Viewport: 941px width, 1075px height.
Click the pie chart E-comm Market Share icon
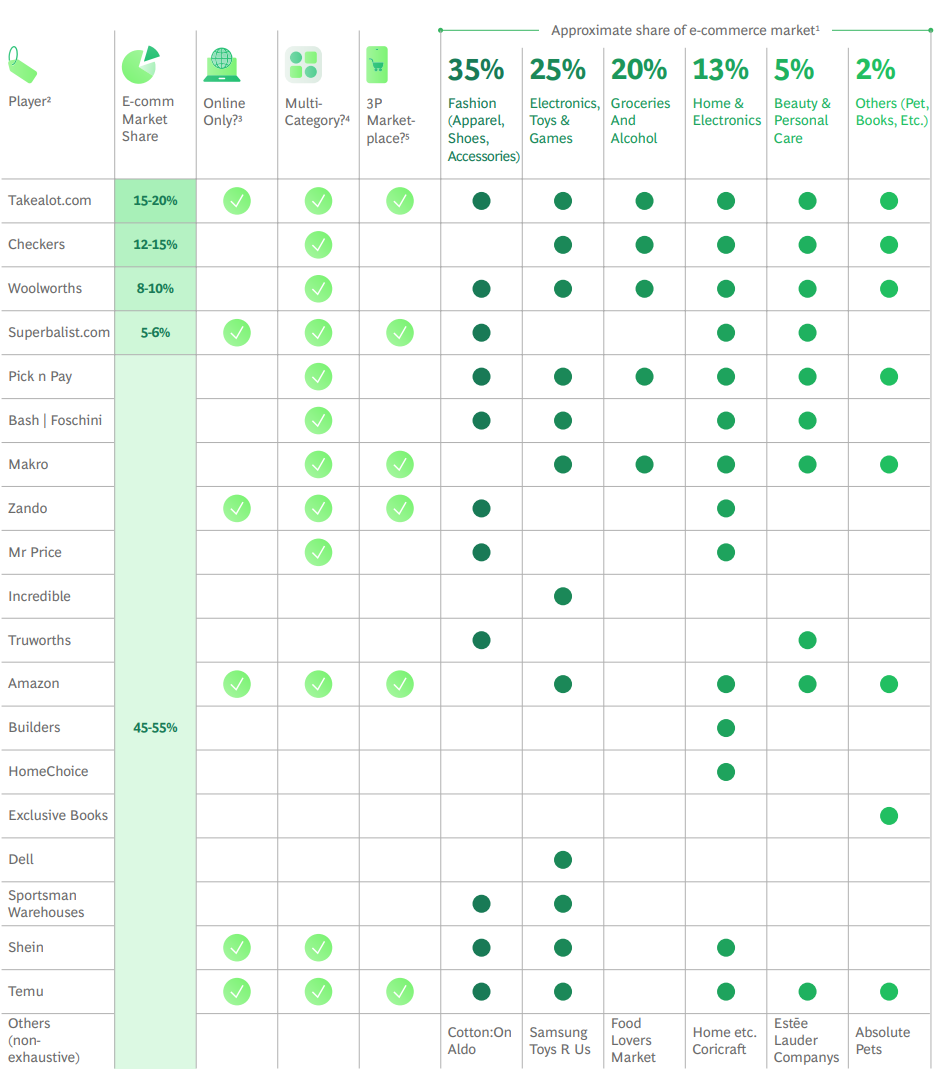tap(140, 64)
